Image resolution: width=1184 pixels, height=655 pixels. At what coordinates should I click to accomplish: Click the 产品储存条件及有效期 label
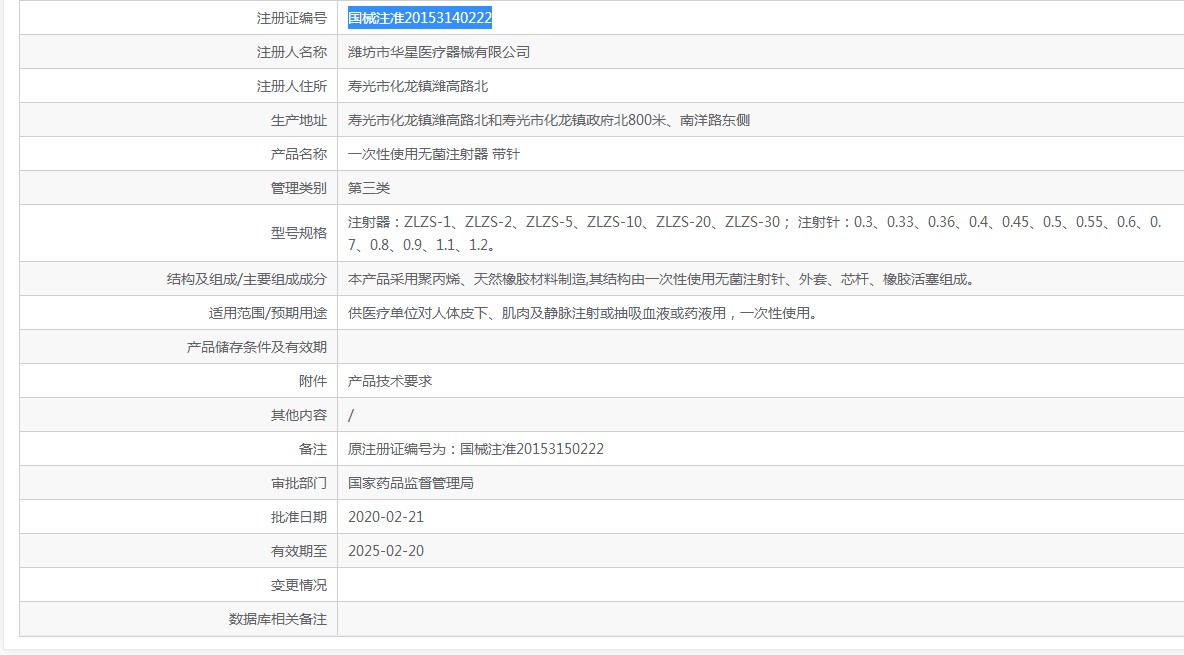coord(257,348)
